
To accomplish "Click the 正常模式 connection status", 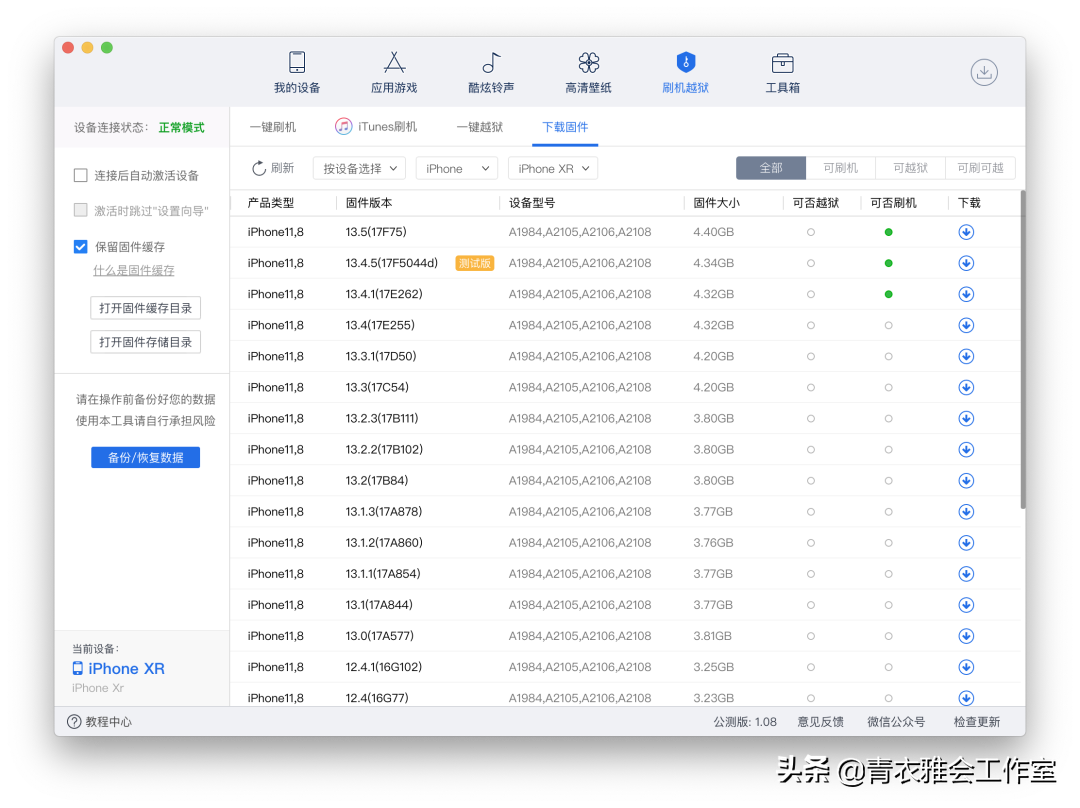I will 181,127.
